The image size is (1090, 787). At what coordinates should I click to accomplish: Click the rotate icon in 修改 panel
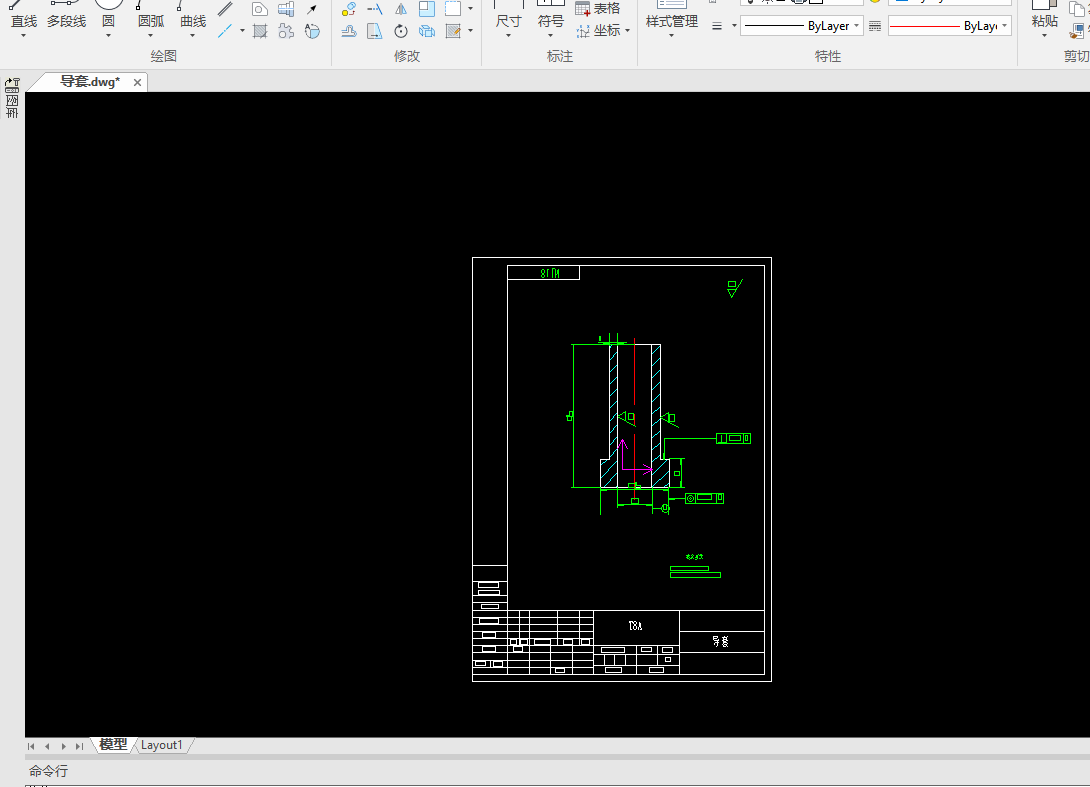(x=400, y=31)
